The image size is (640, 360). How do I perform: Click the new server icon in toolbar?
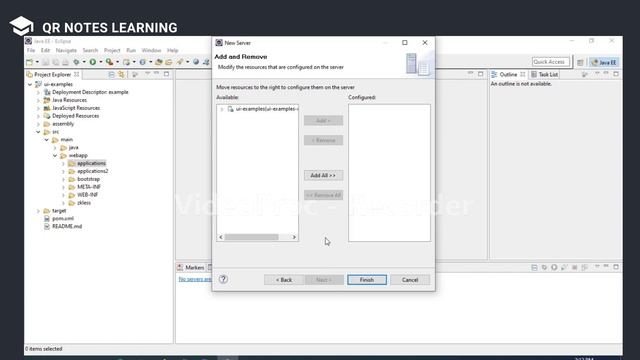[127, 62]
